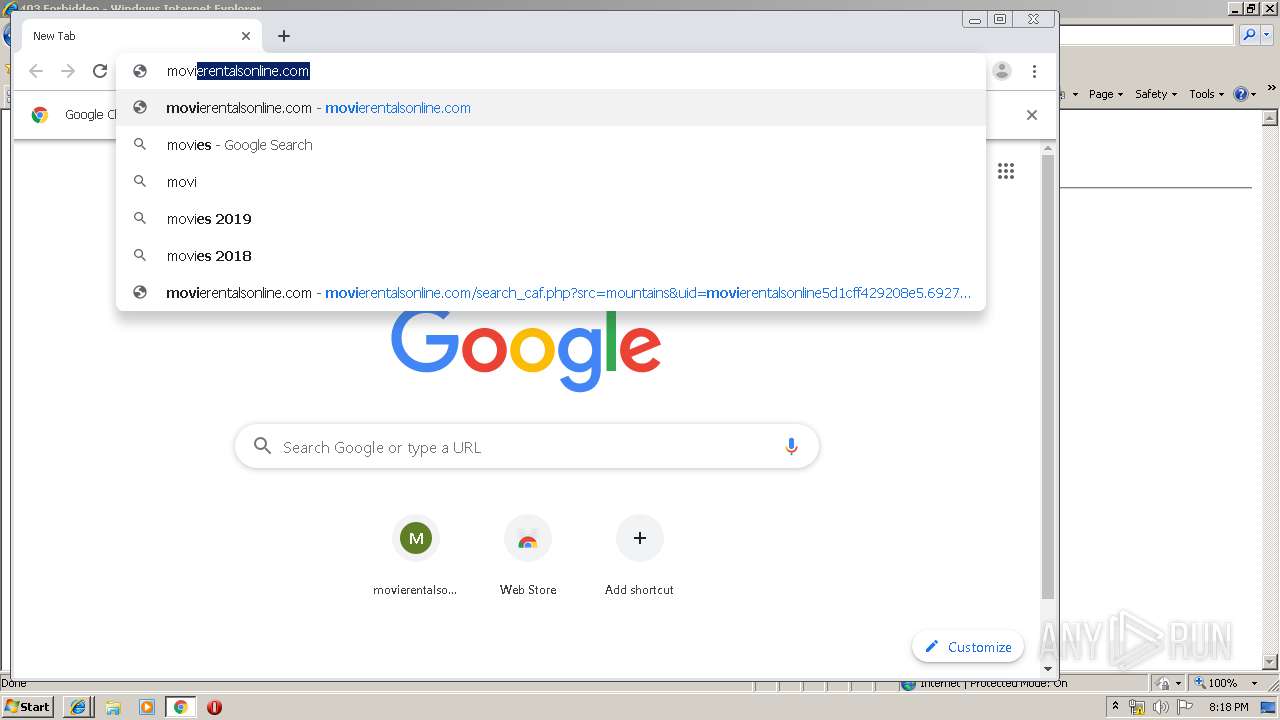Click the Customize button
The height and width of the screenshot is (720, 1280).
click(968, 647)
